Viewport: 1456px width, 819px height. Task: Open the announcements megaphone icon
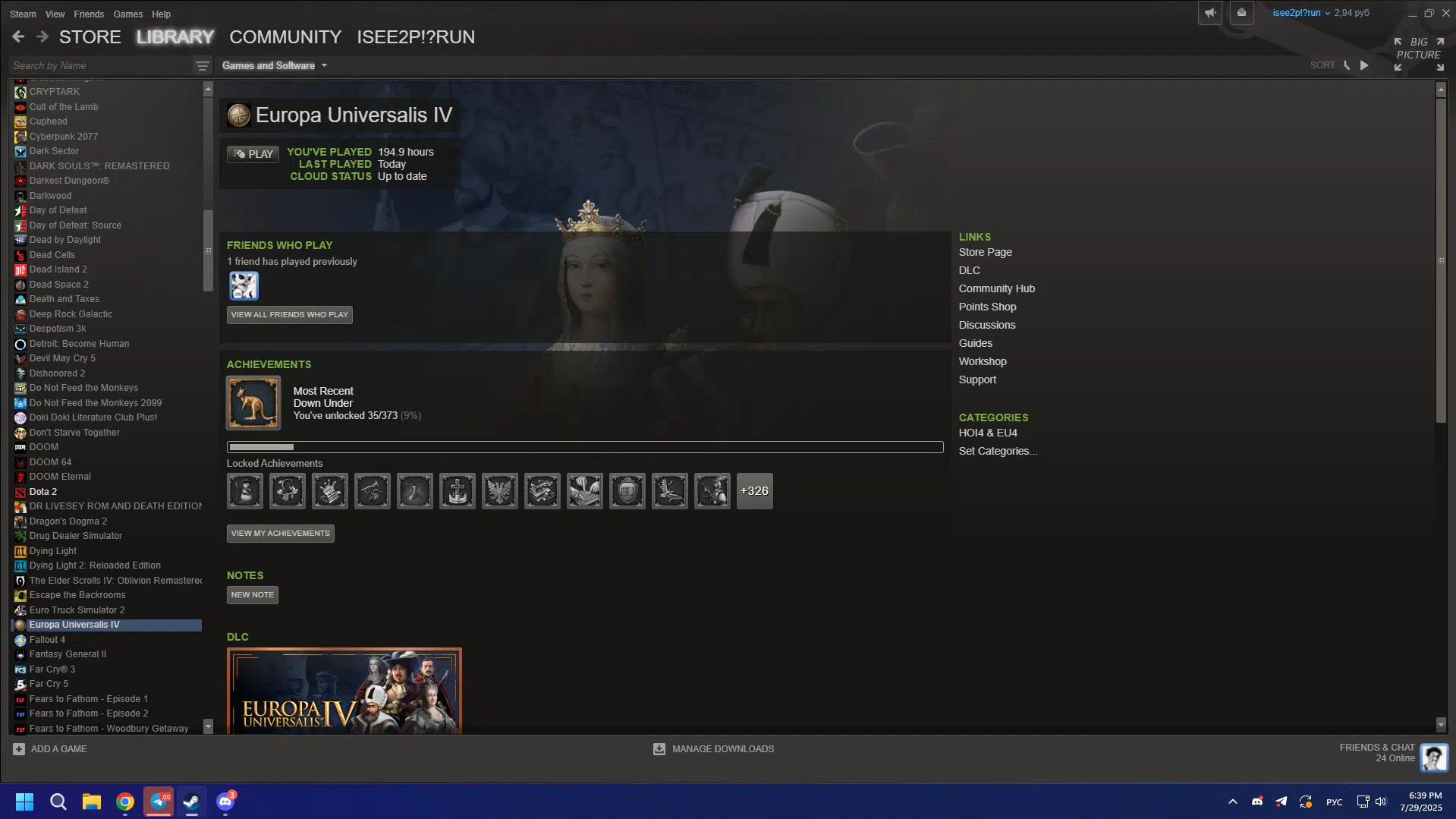click(1210, 13)
